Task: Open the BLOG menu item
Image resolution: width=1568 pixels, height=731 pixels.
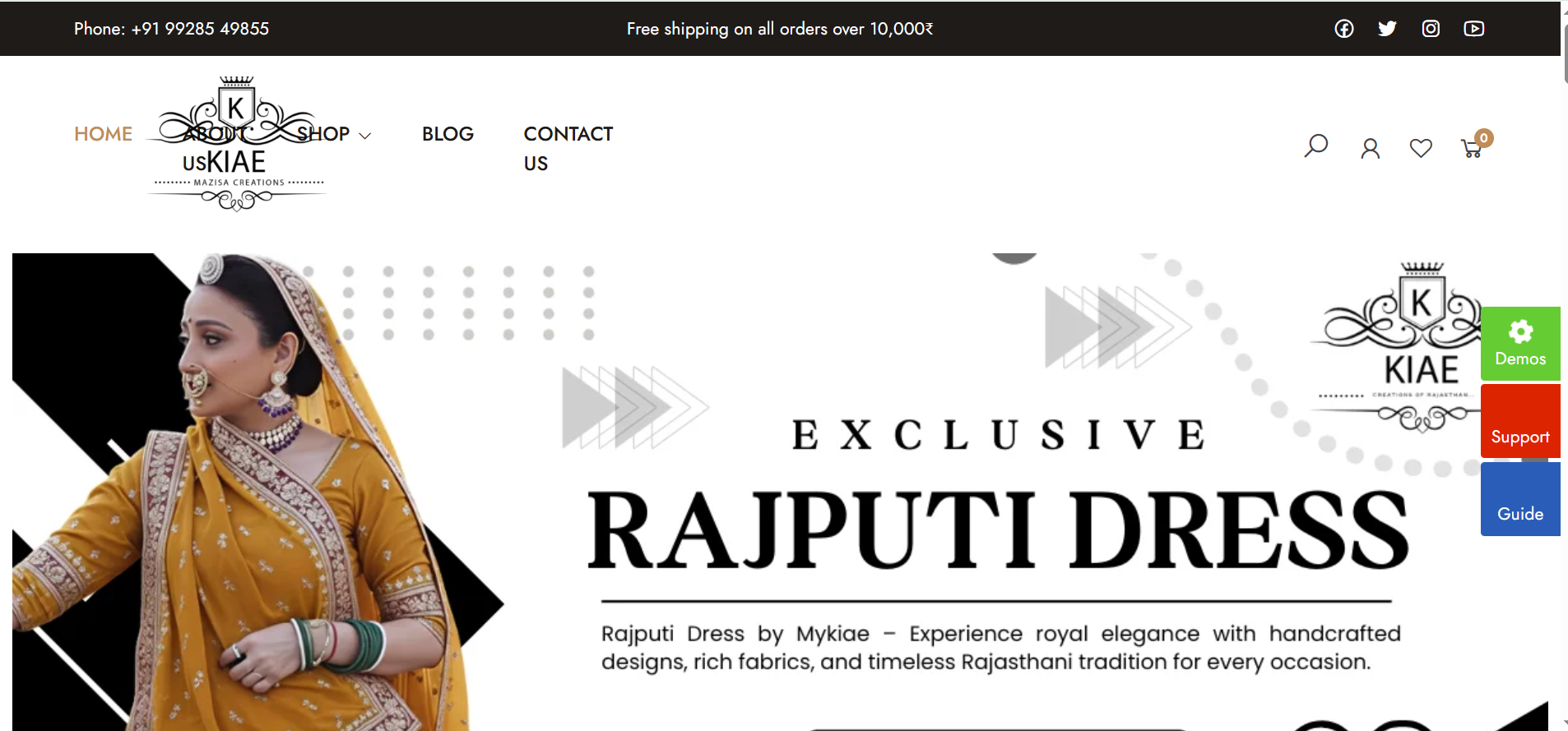Action: click(448, 134)
